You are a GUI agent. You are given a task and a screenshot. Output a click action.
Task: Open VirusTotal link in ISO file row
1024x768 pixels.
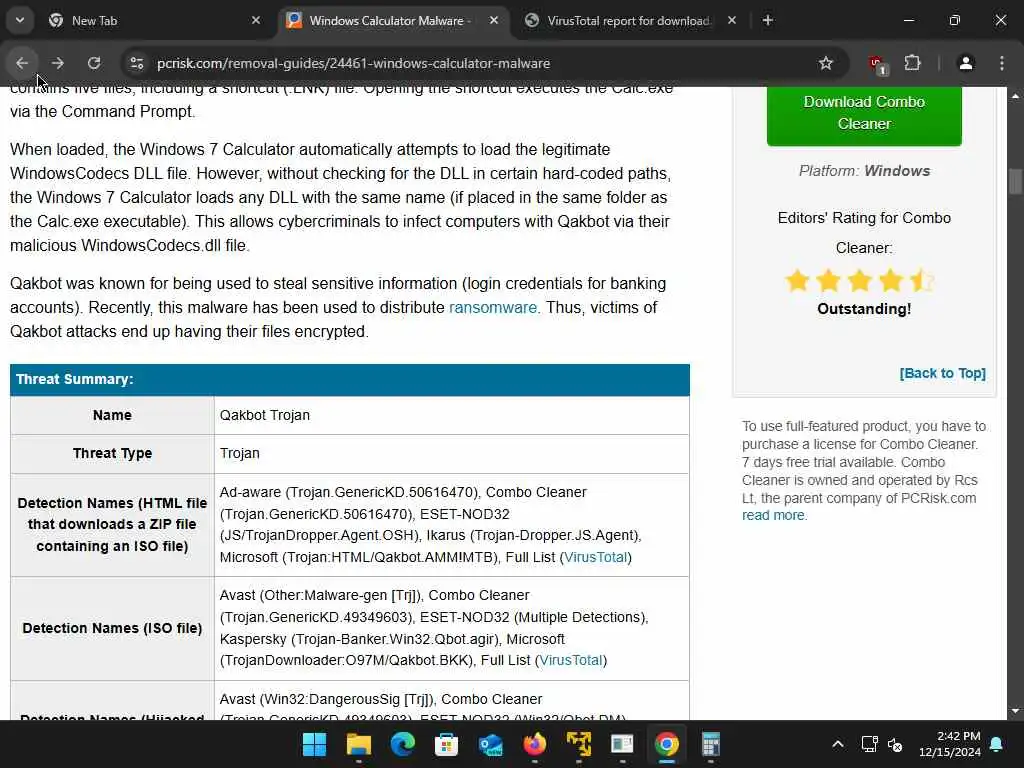coord(571,660)
